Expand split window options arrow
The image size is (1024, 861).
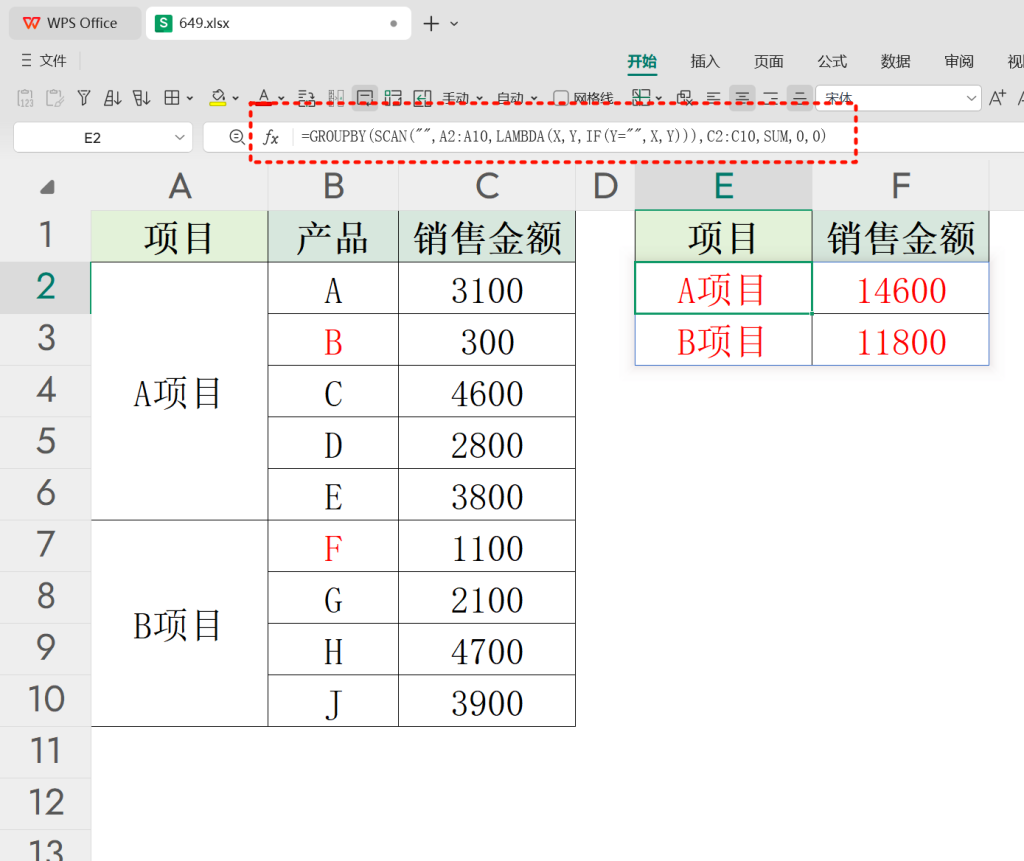click(x=659, y=99)
